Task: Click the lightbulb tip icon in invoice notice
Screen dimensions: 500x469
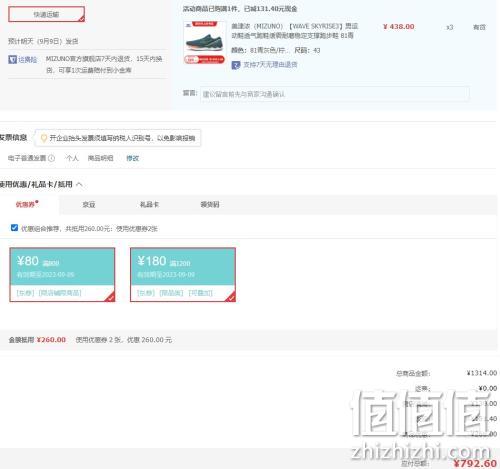Action: 43,138
